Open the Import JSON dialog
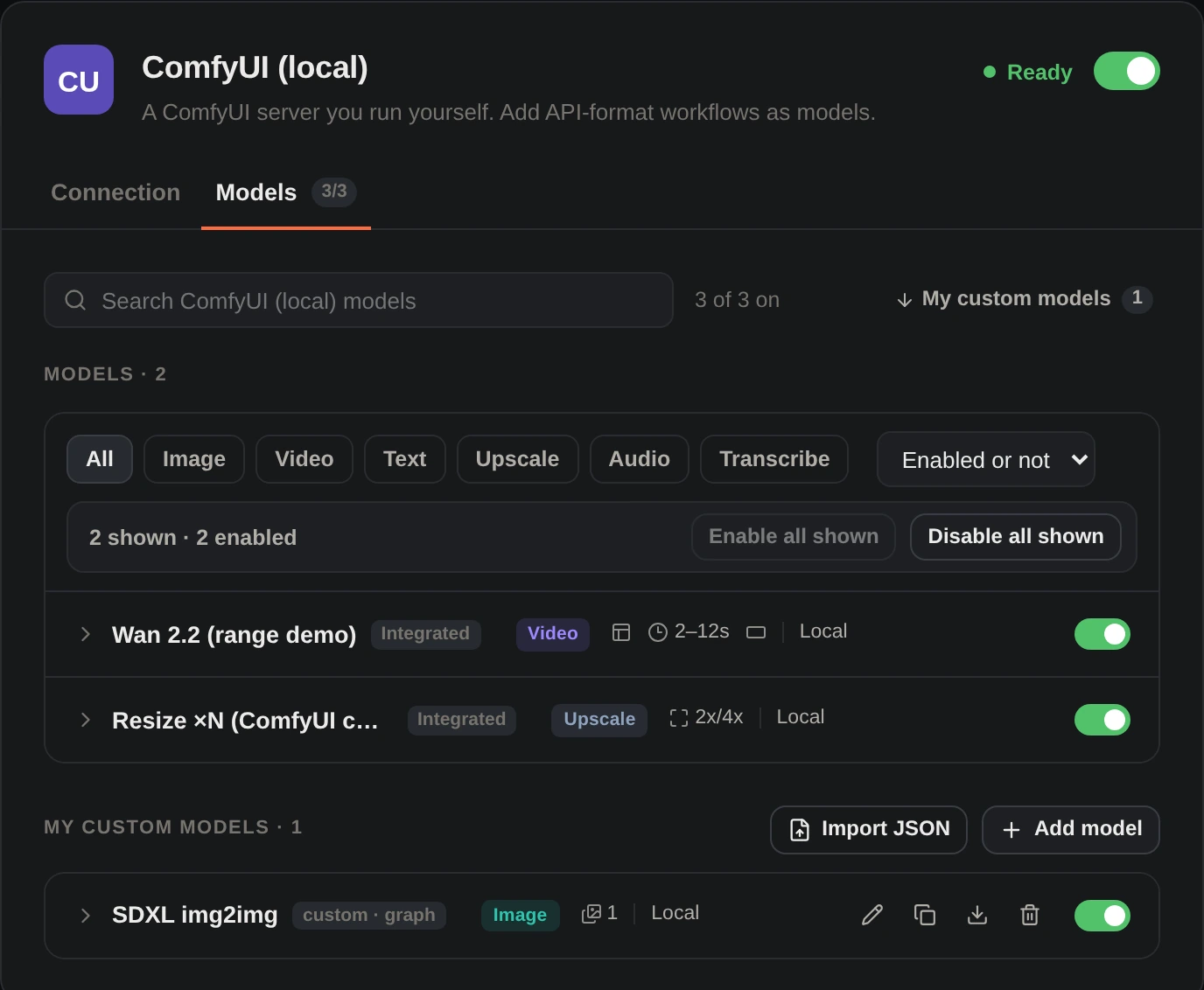This screenshot has height=990, width=1204. point(869,829)
